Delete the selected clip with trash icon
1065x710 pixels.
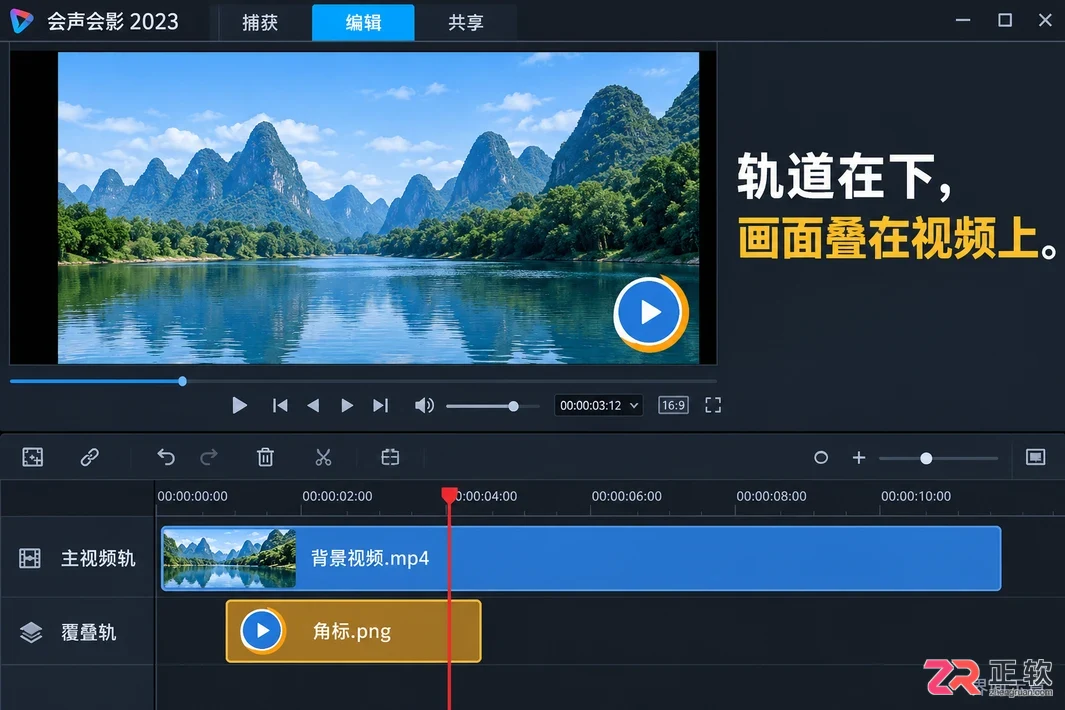(x=266, y=457)
